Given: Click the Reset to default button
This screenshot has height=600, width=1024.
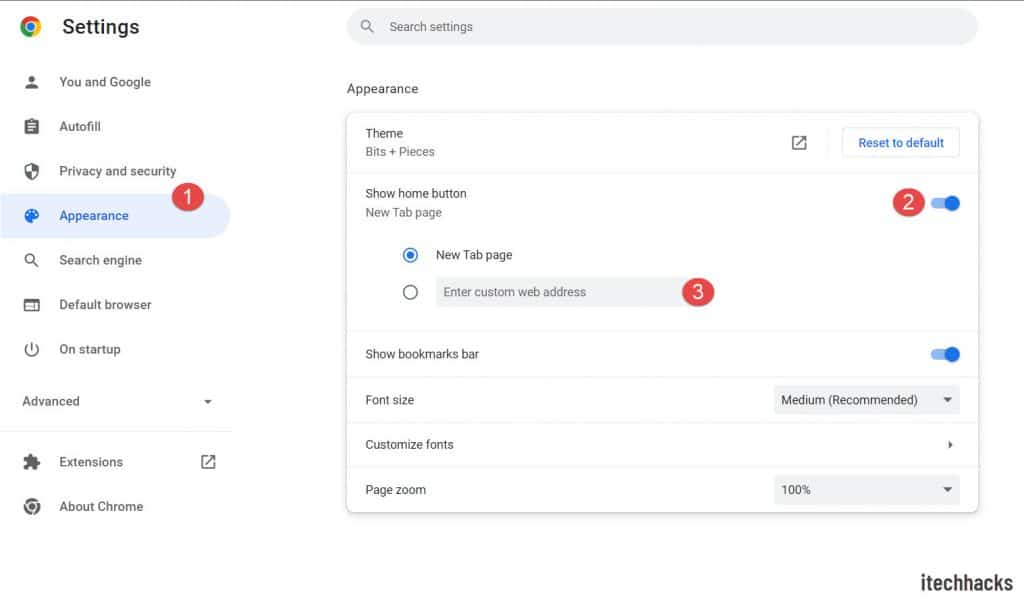Looking at the screenshot, I should click(900, 142).
